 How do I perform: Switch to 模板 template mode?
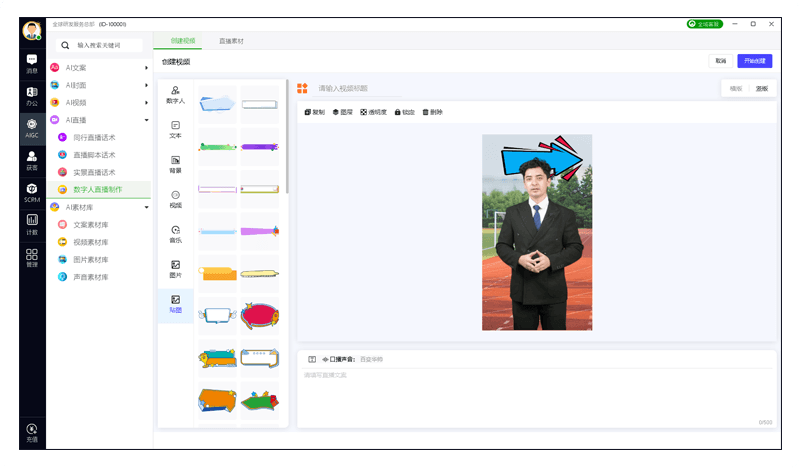tap(736, 88)
